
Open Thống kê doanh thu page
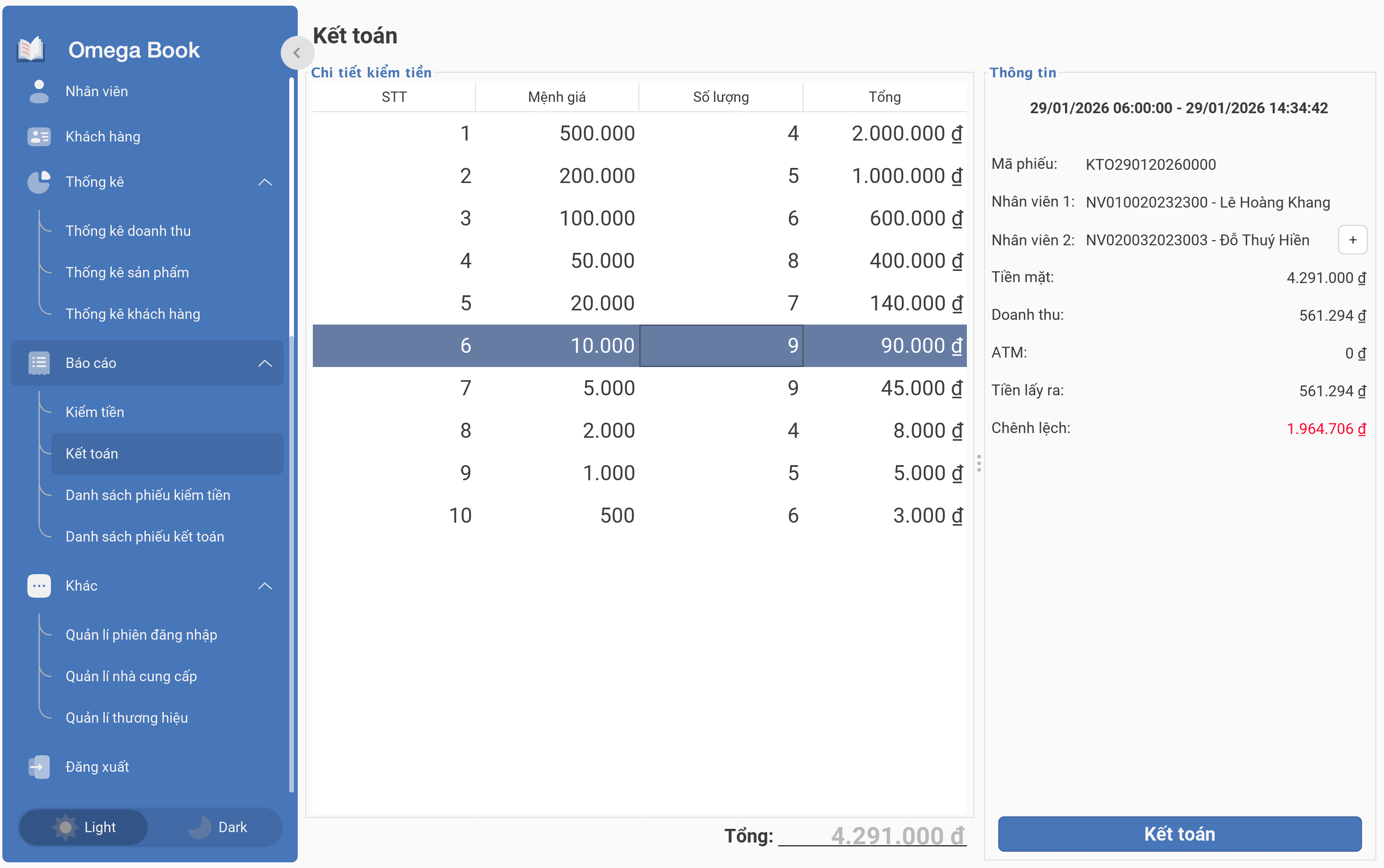click(x=167, y=231)
